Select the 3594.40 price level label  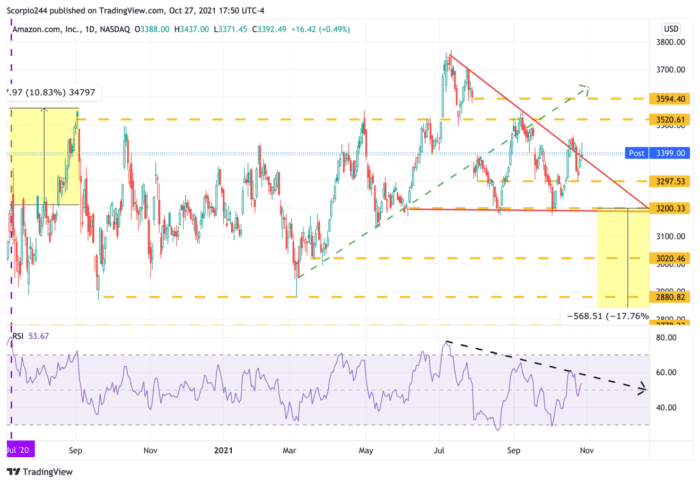[665, 99]
